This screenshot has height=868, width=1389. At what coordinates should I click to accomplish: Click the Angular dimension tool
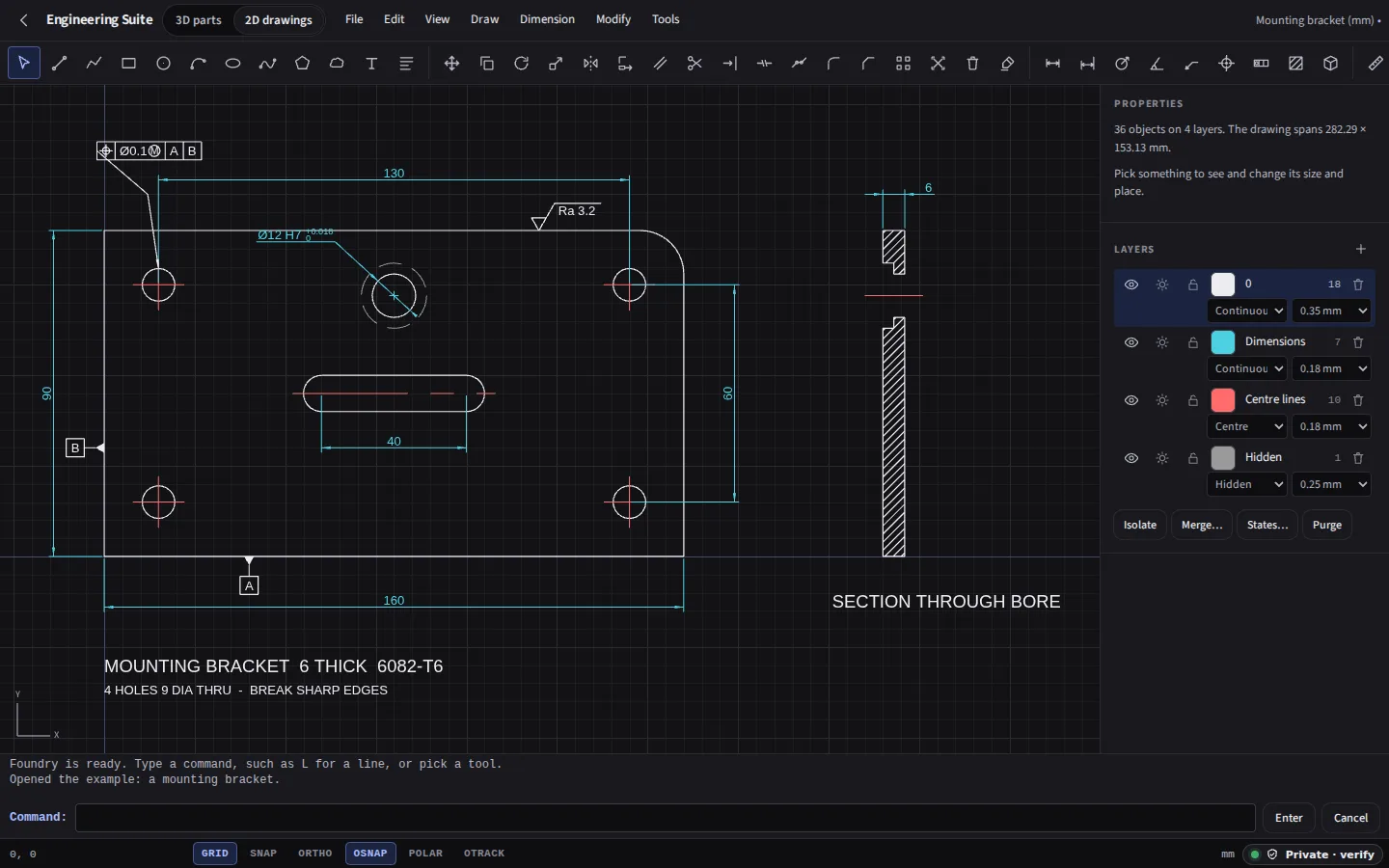coord(1157,64)
